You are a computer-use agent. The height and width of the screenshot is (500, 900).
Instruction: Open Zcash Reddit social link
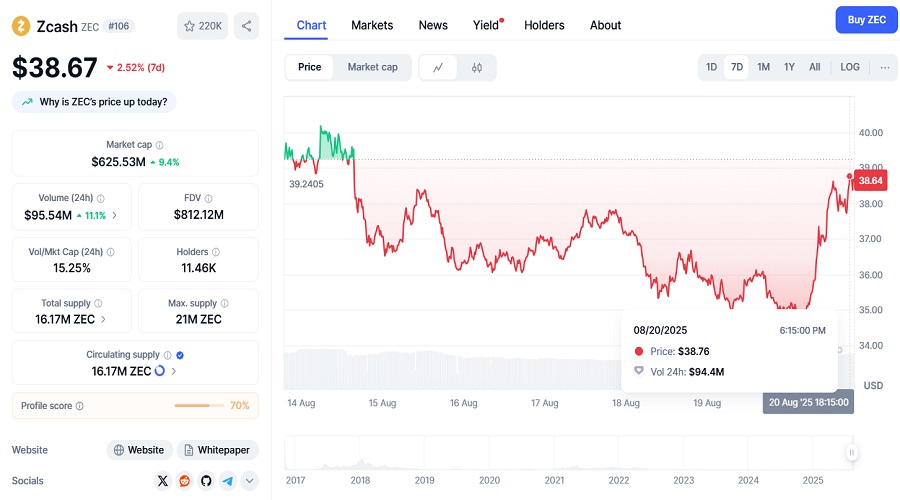tap(184, 481)
